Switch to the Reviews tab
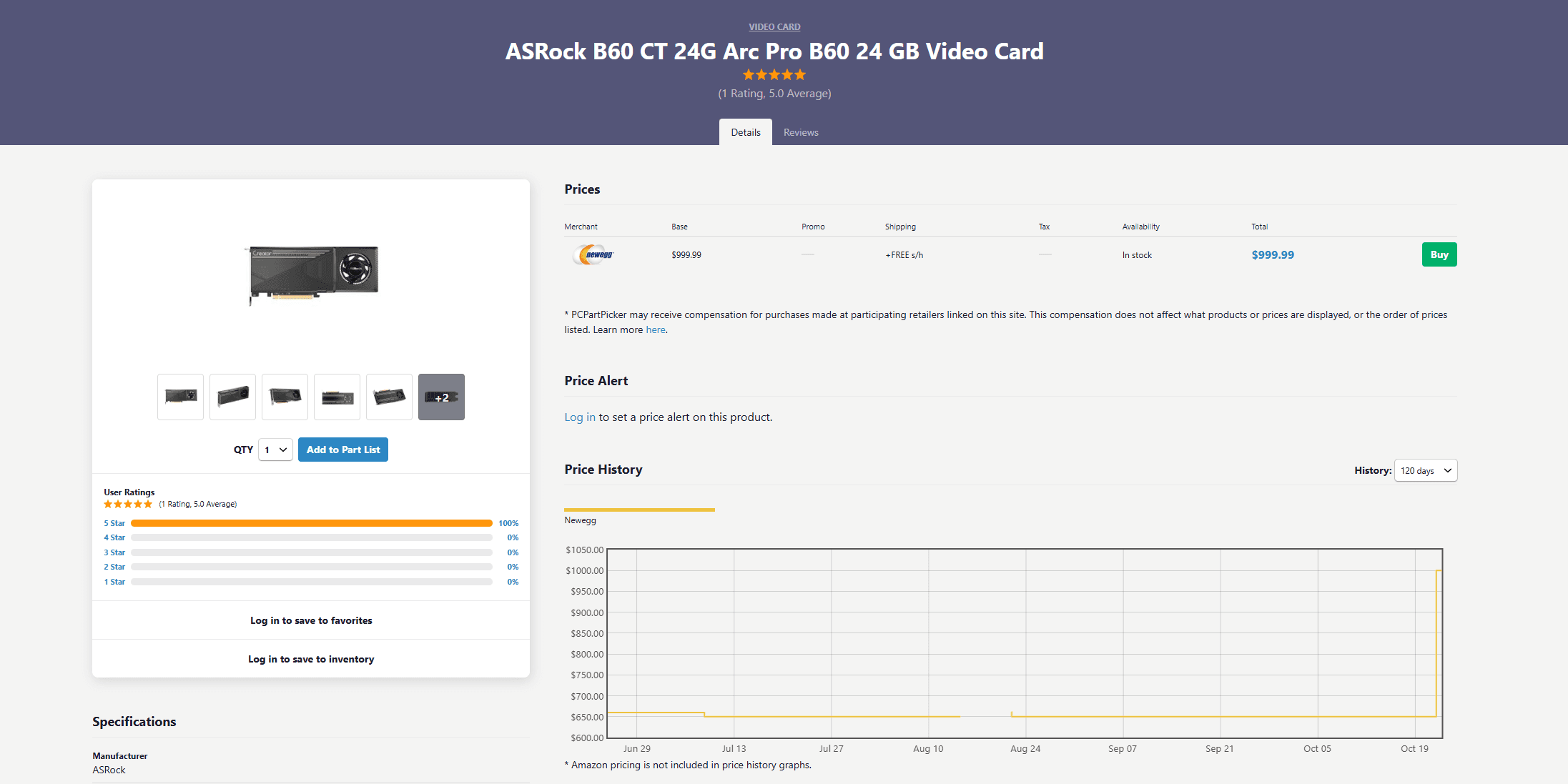The width and height of the screenshot is (1568, 784). point(801,132)
